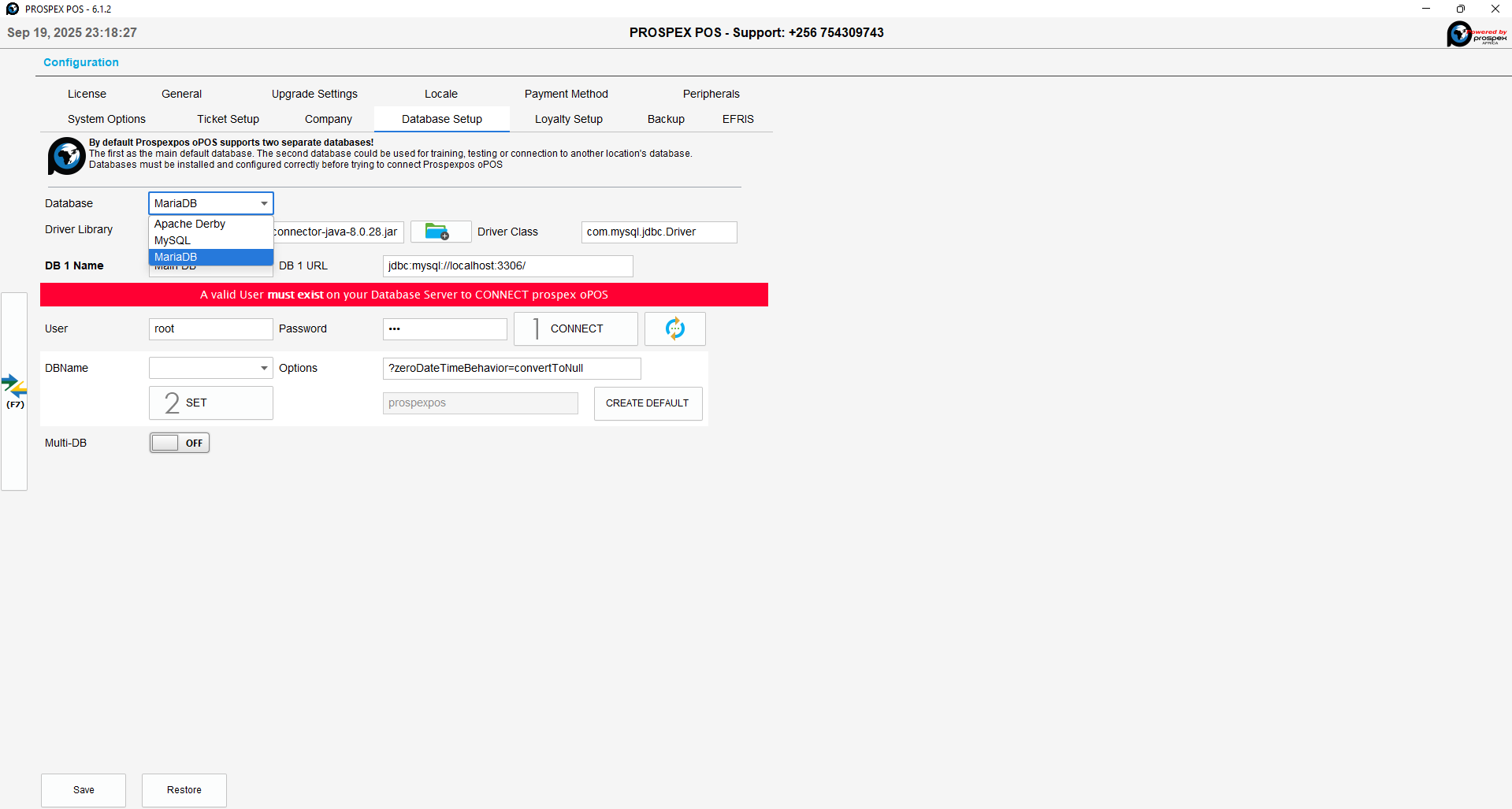Click the CREATE DEFAULT button
The width and height of the screenshot is (1512, 809).
tap(647, 403)
